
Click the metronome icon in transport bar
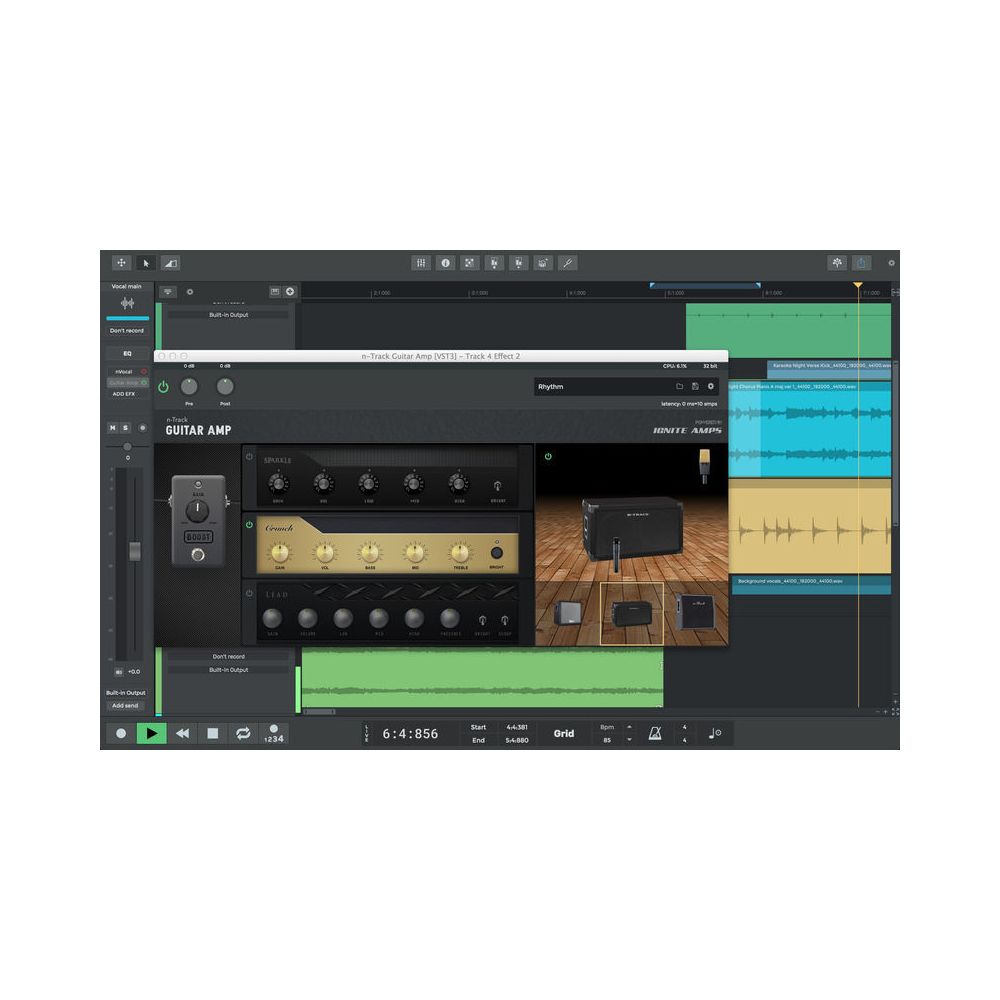655,733
